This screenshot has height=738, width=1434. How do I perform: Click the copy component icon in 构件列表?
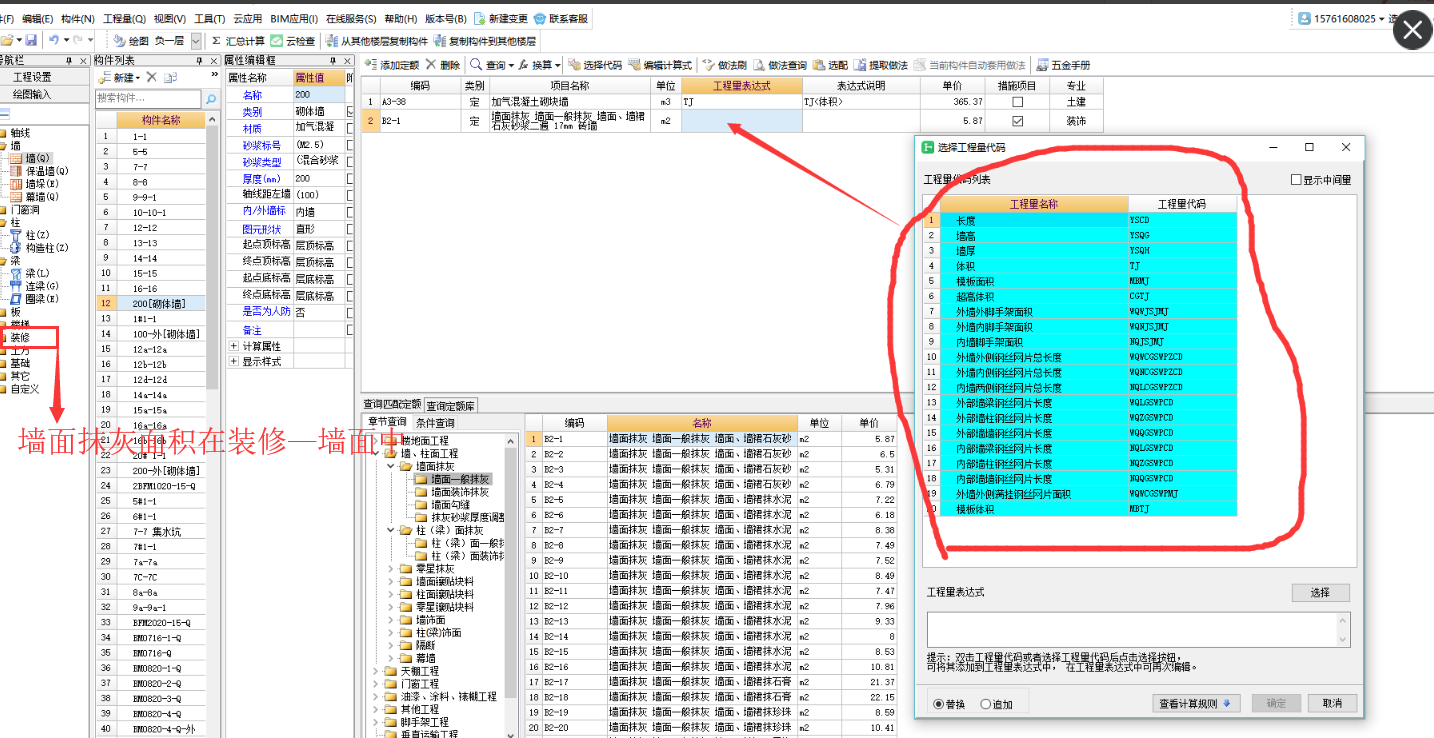tap(170, 77)
